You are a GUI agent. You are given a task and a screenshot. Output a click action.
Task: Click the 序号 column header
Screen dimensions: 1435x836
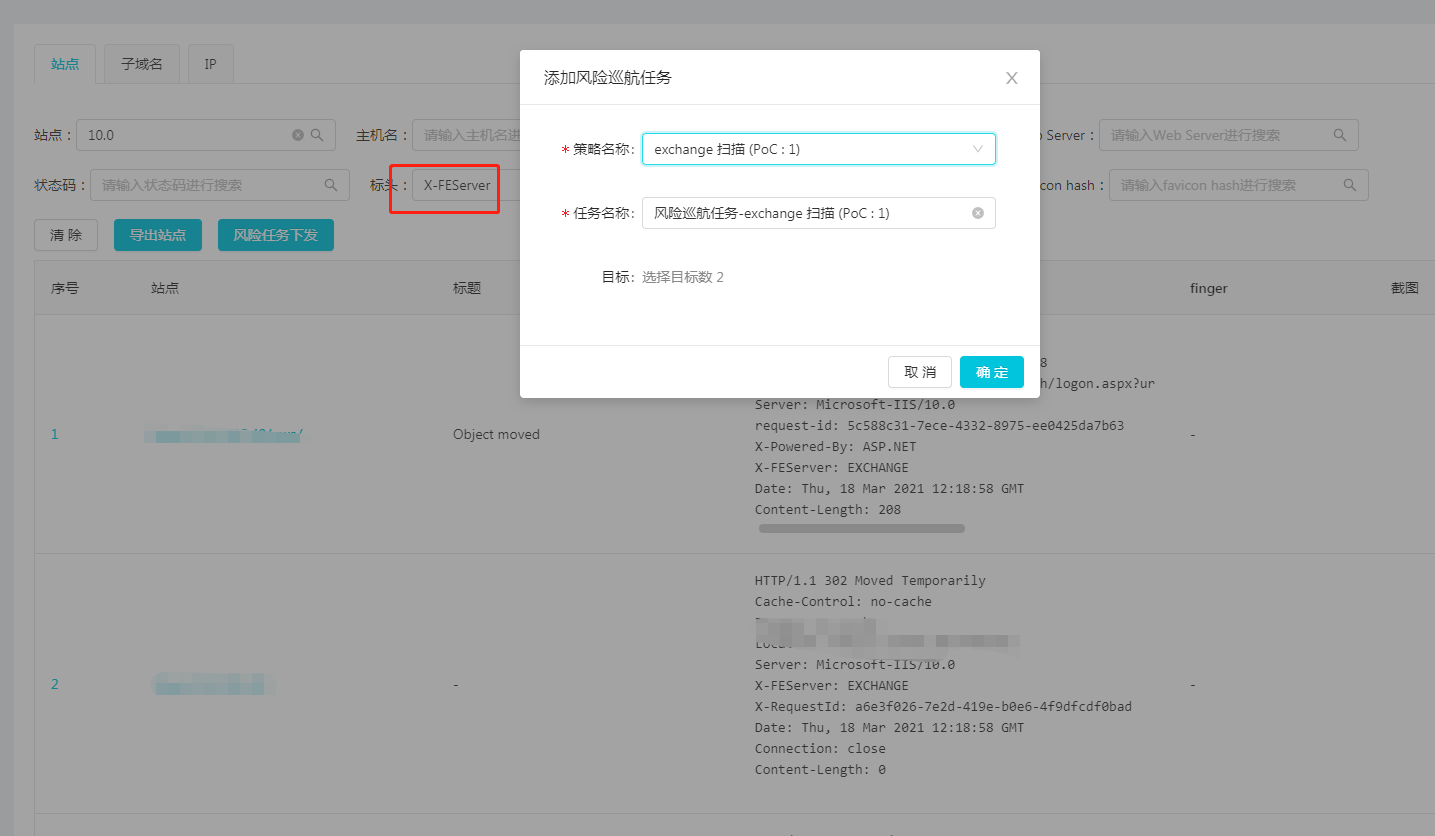pos(65,288)
